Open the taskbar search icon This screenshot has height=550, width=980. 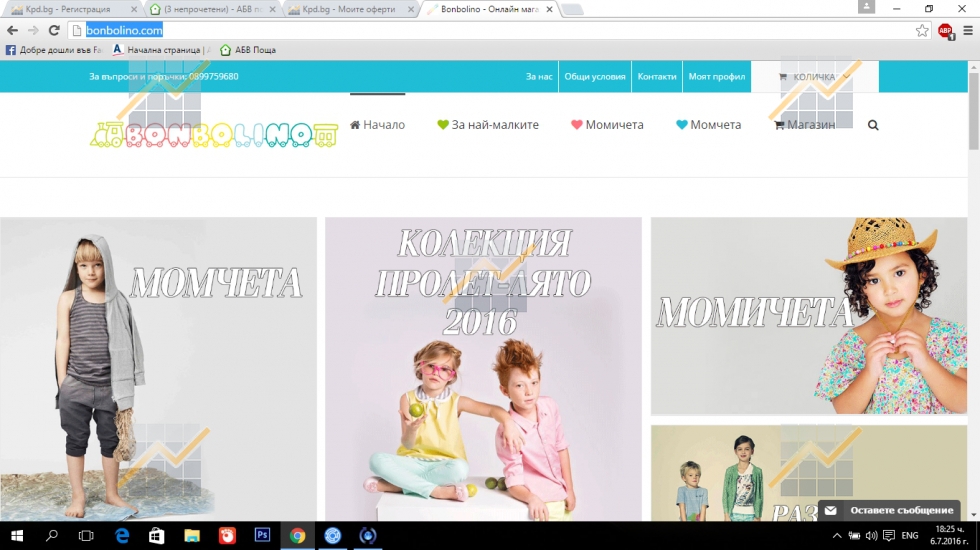tap(52, 536)
